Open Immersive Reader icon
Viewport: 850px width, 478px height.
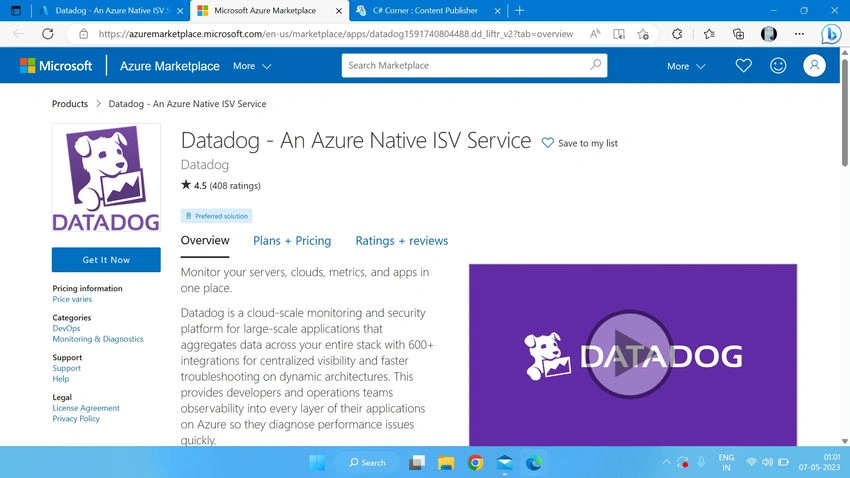pyautogui.click(x=619, y=34)
